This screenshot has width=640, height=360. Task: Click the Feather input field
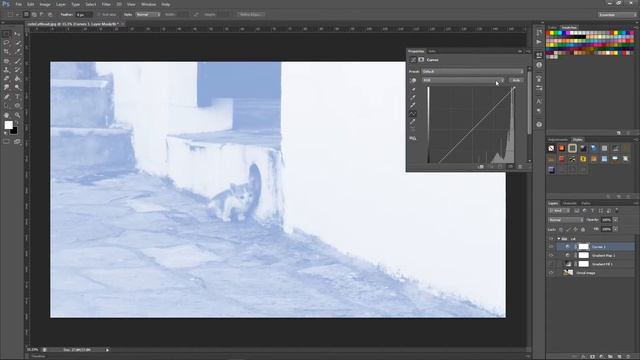[84, 14]
